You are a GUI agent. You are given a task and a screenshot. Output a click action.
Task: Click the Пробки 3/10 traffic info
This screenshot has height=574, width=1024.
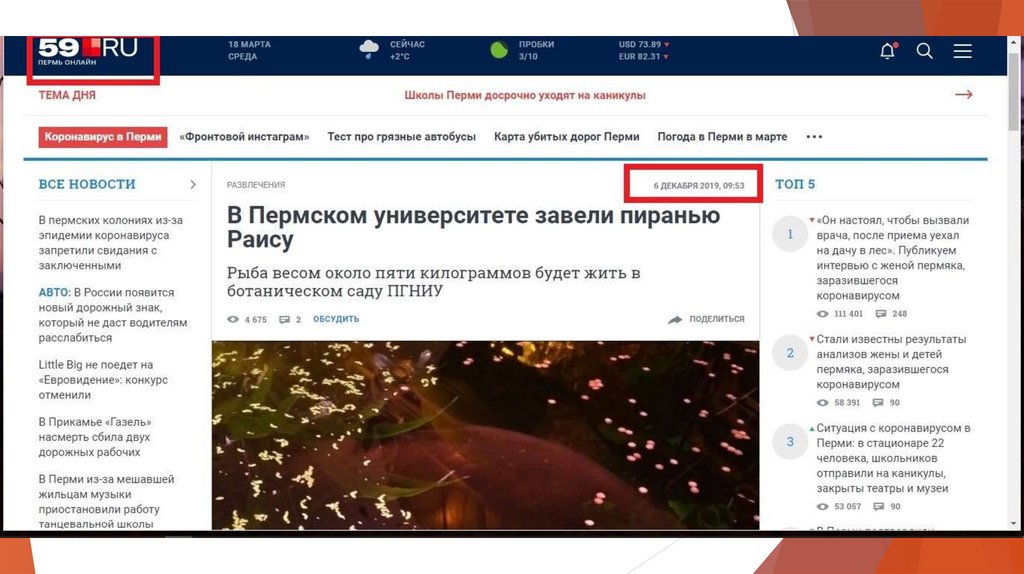point(536,50)
